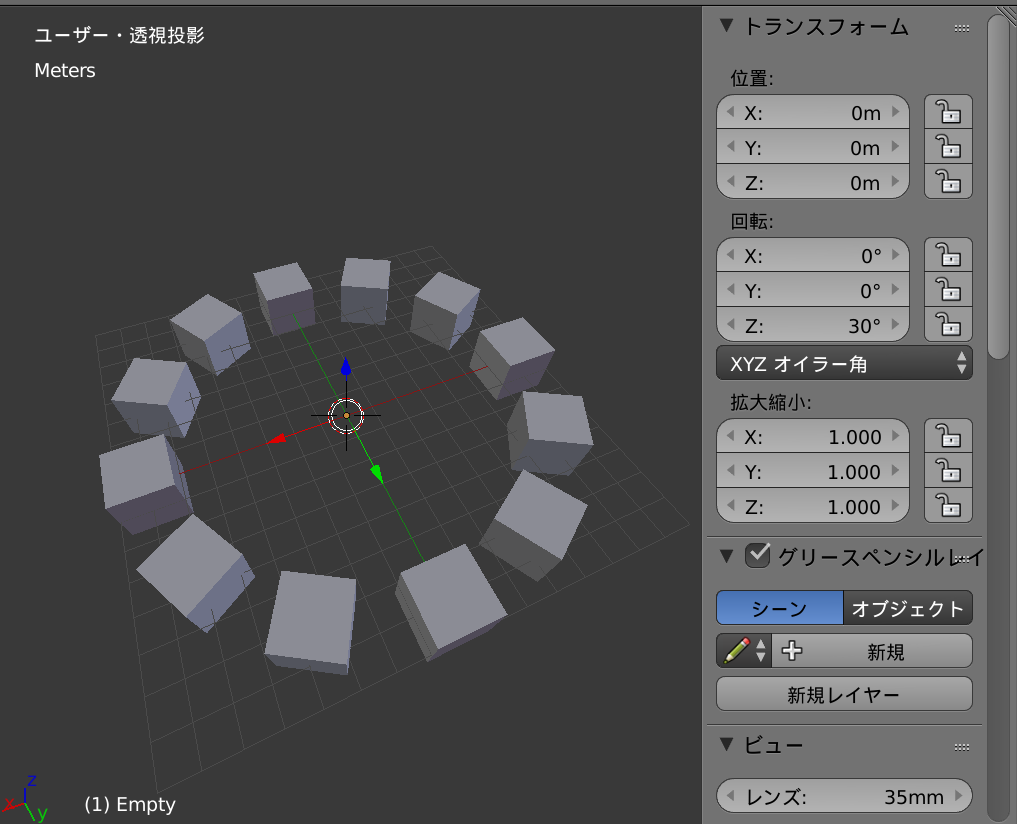The image size is (1017, 824).
Task: Click the Transform panel drag dots icon
Action: tap(962, 27)
